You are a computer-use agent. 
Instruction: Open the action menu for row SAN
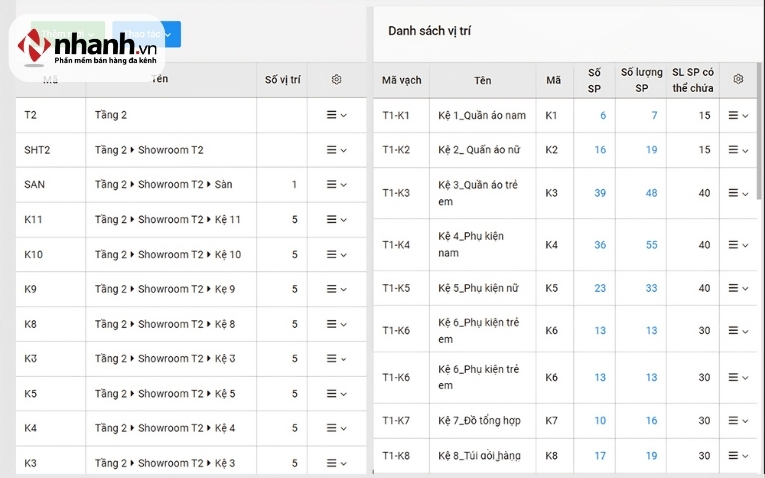pos(336,185)
